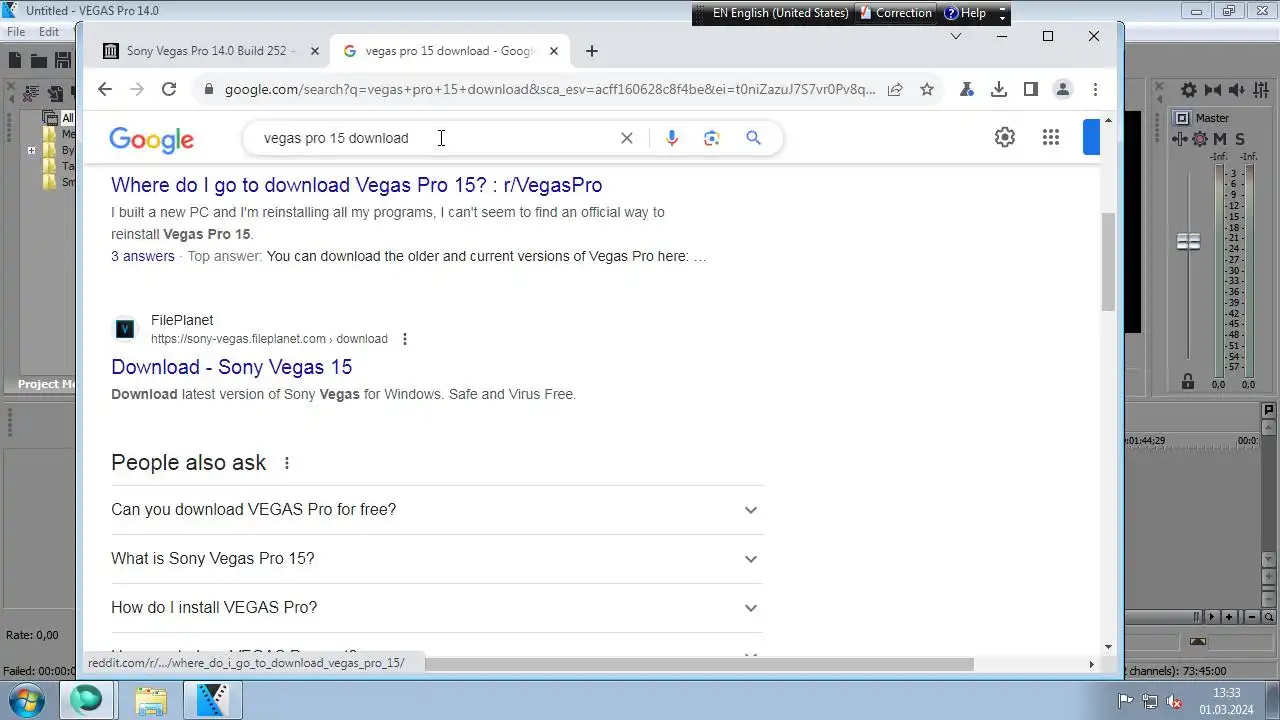The width and height of the screenshot is (1280, 720).
Task: Click the Google logo
Action: tap(151, 139)
